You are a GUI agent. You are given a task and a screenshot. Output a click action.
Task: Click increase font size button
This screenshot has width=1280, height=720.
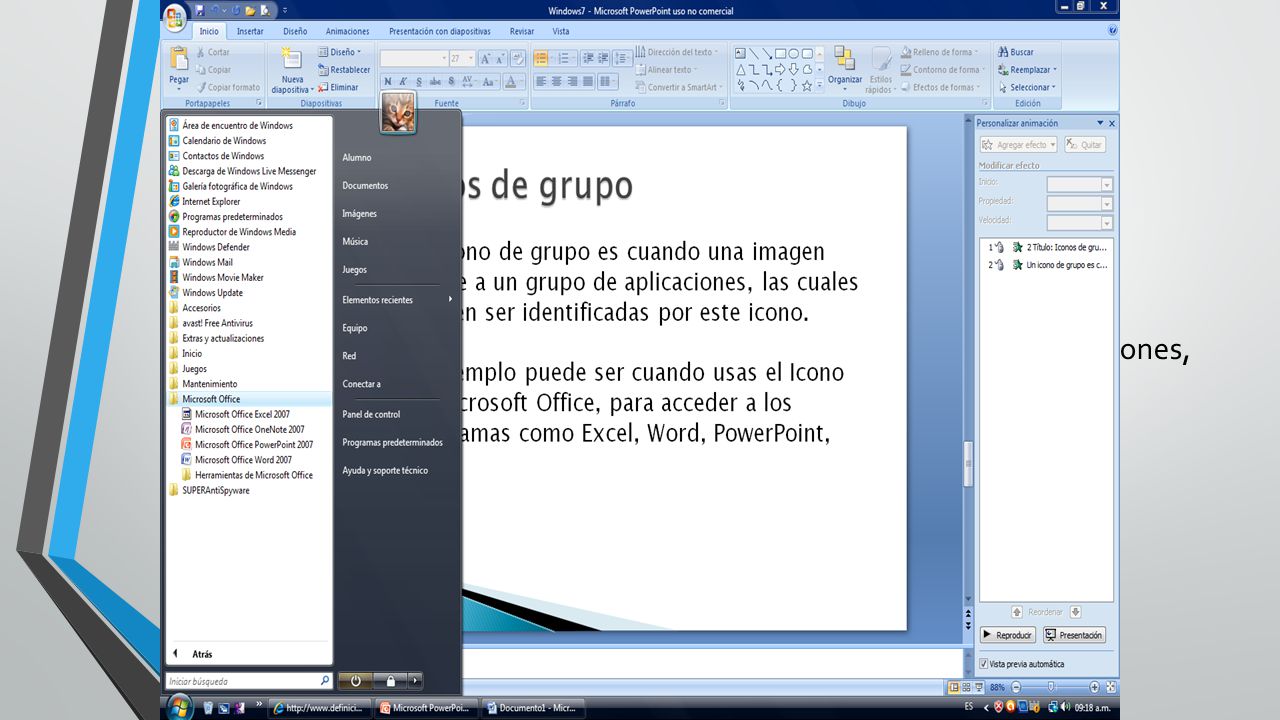coord(486,59)
